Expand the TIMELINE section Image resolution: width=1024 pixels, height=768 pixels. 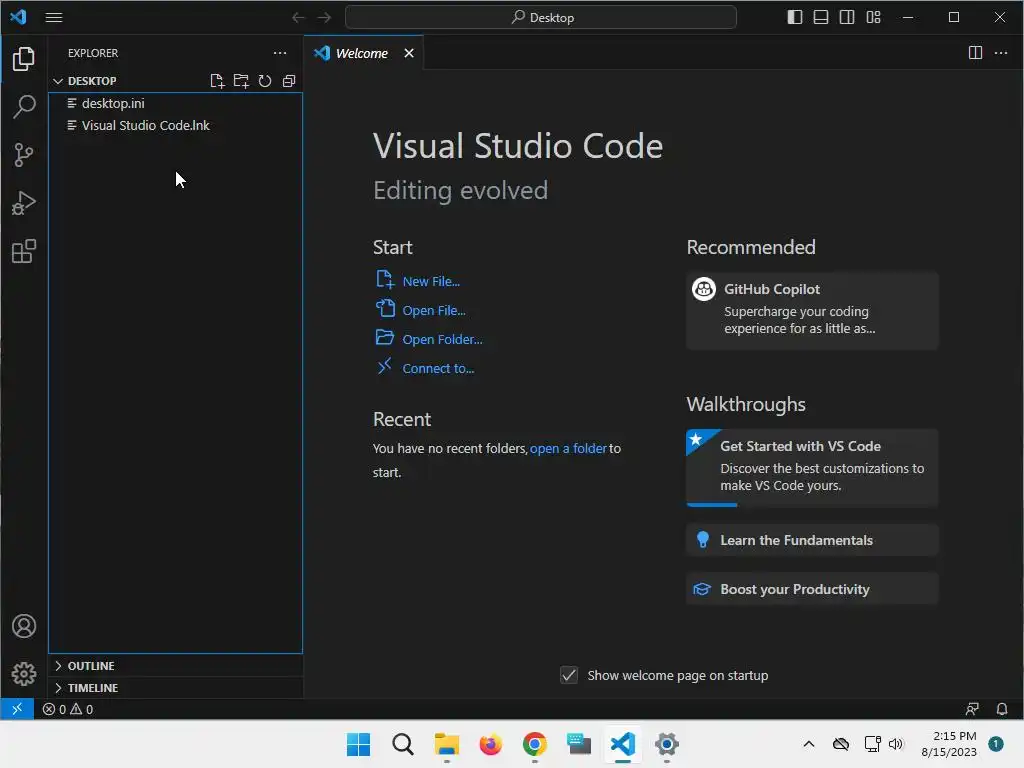pyautogui.click(x=175, y=688)
